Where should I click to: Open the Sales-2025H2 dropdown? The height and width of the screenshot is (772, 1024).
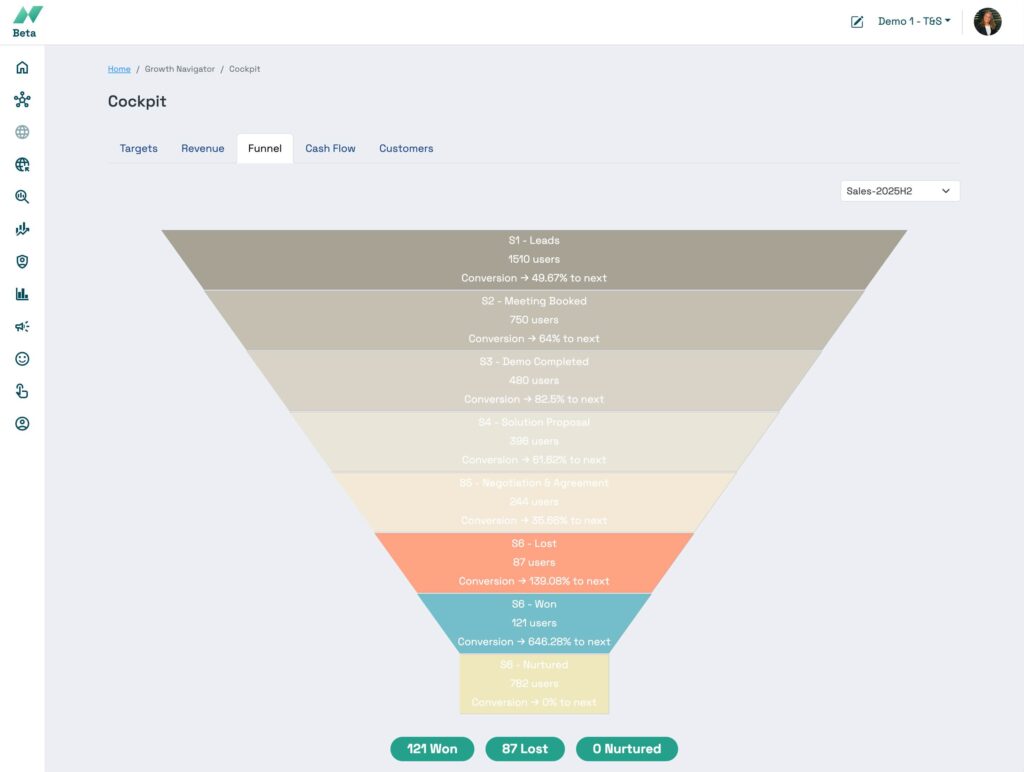(899, 191)
